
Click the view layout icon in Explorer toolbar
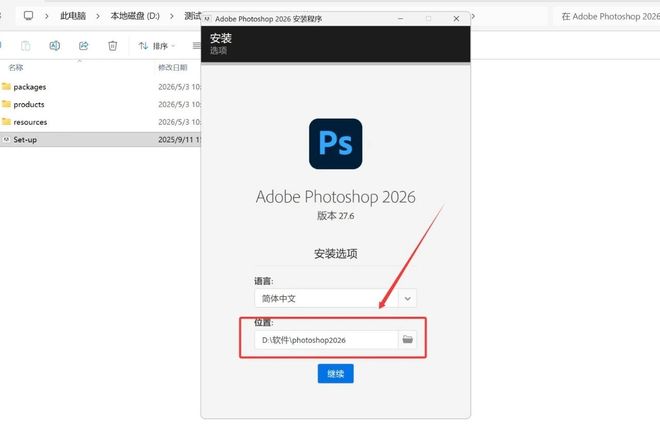point(197,45)
